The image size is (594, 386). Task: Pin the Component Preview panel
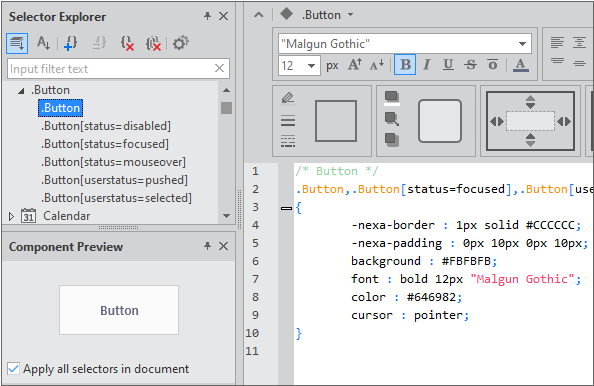[x=207, y=246]
